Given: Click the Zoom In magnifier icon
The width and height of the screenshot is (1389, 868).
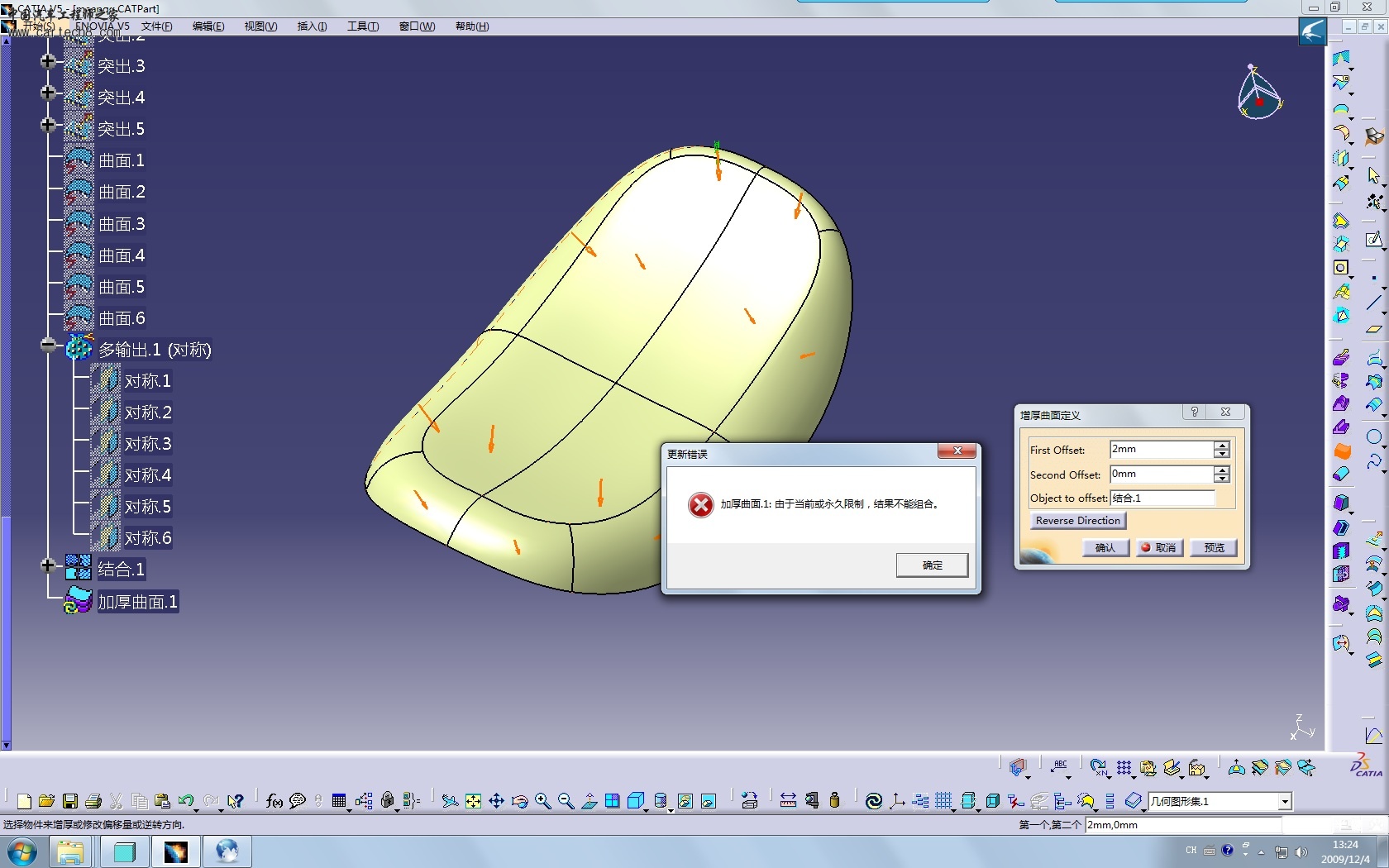Looking at the screenshot, I should (542, 801).
